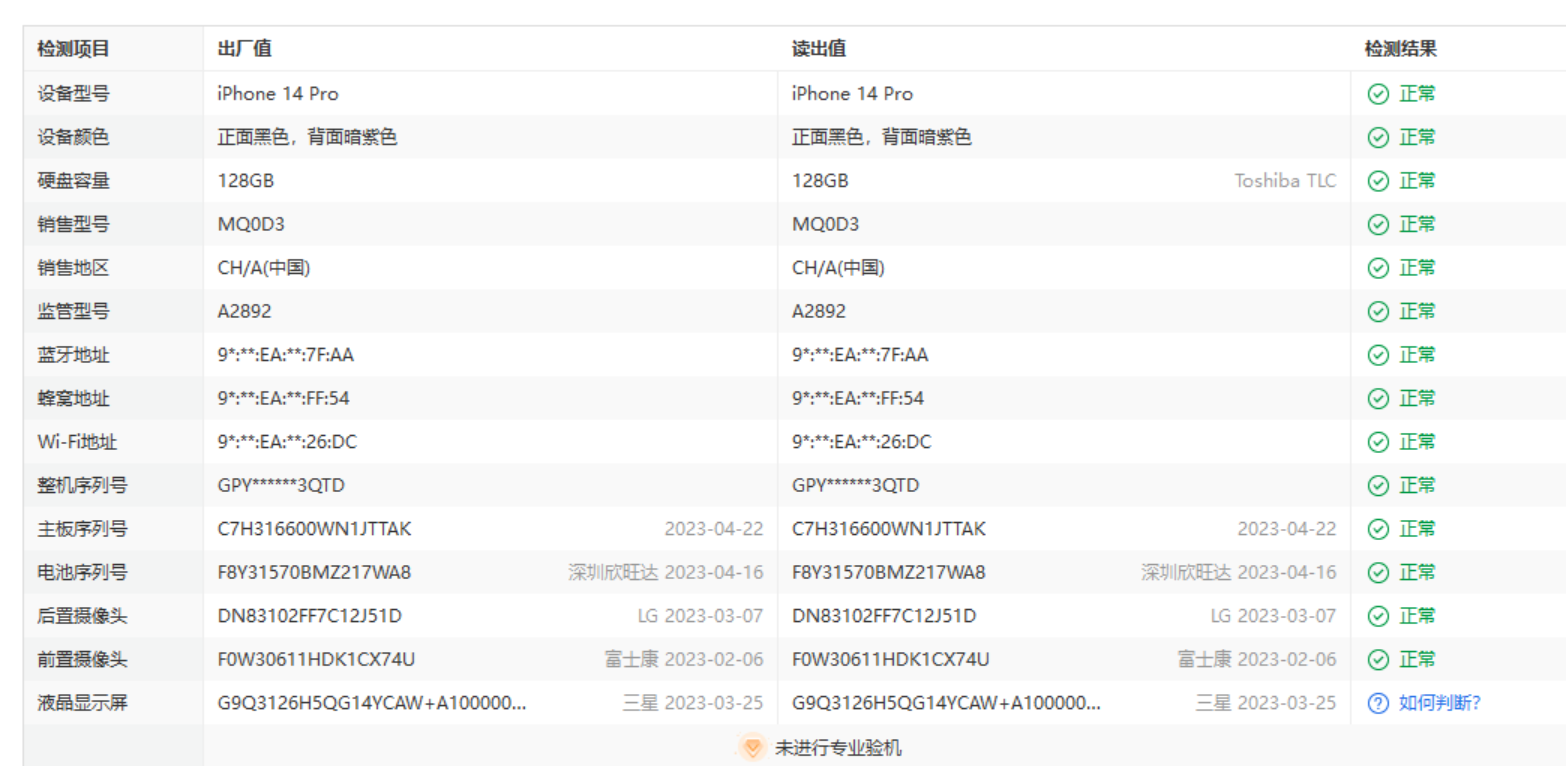Click the green check icon in 销售地区 row
Viewport: 1566px width, 766px height.
pyautogui.click(x=1378, y=268)
